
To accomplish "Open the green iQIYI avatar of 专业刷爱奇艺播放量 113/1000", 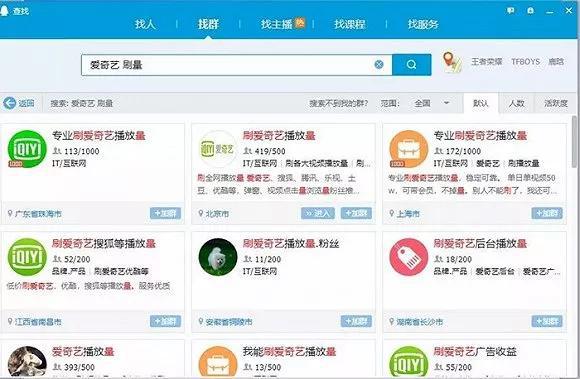I will point(27,149).
